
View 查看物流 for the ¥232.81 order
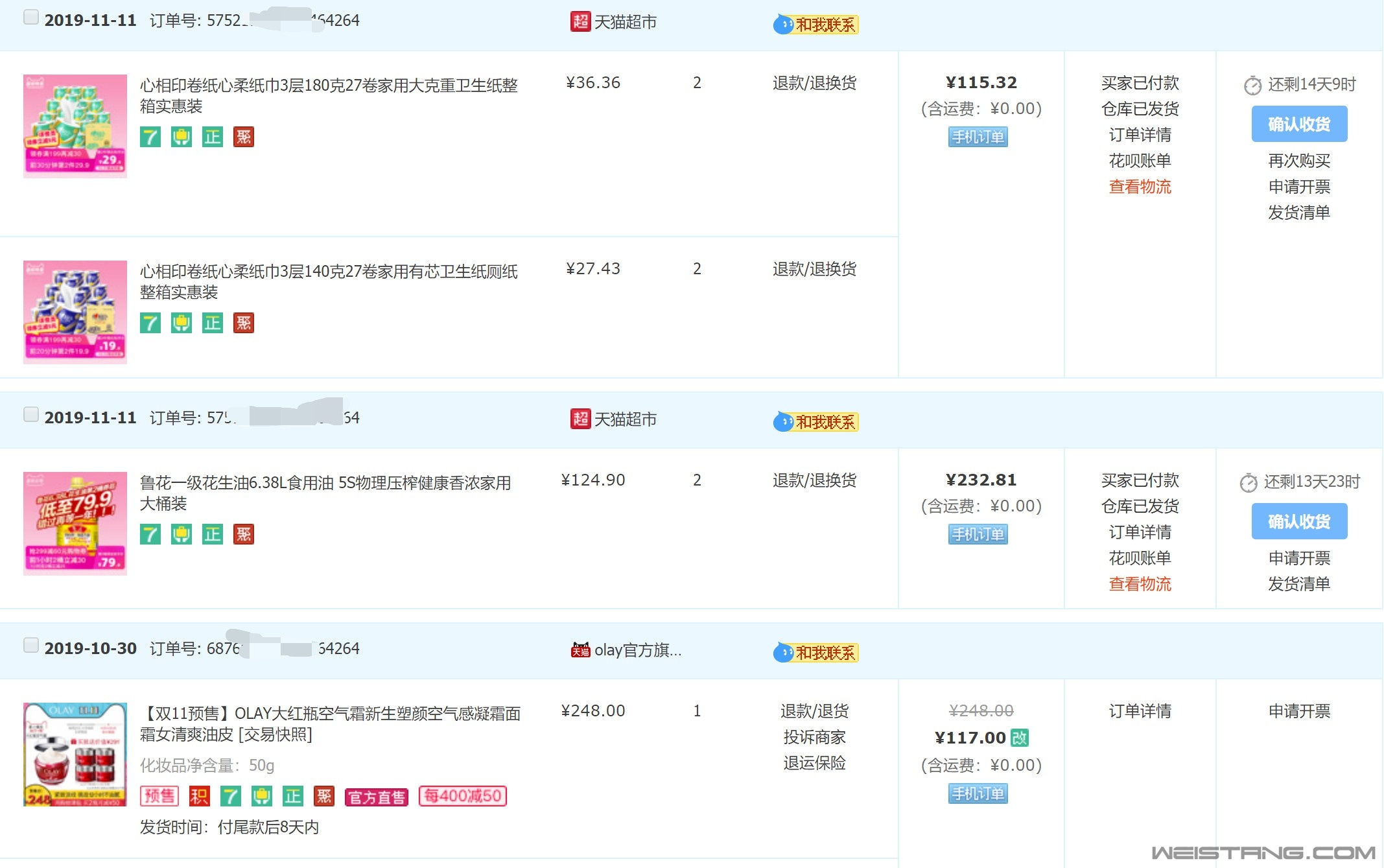pyautogui.click(x=1140, y=584)
